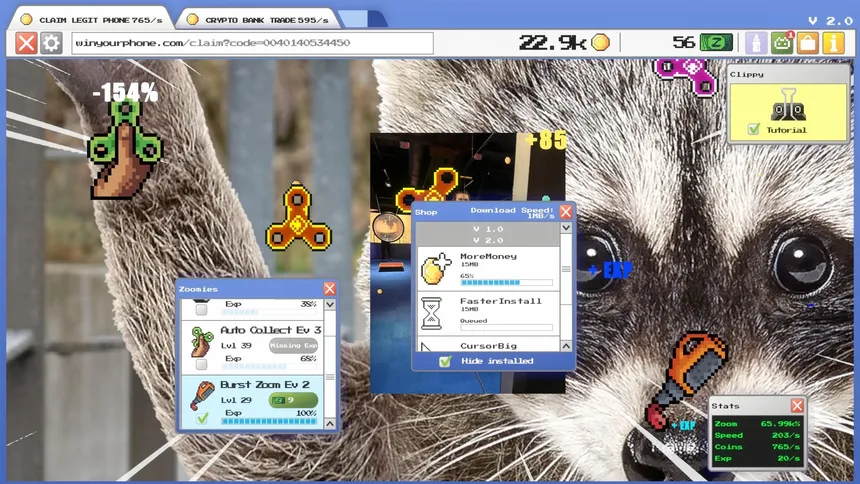Click Auto Collect spinner hand icon in Zoomies
The width and height of the screenshot is (860, 484).
(202, 341)
